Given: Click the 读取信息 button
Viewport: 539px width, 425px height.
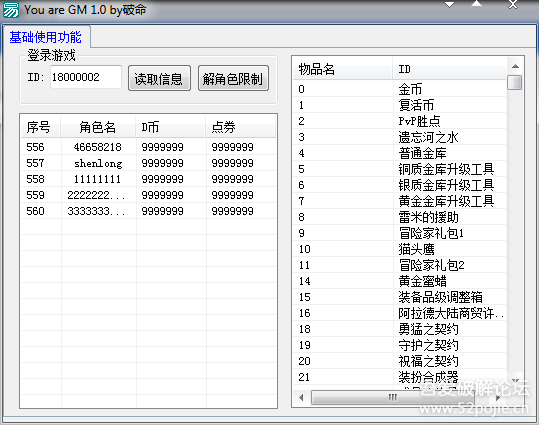Looking at the screenshot, I should (159, 79).
